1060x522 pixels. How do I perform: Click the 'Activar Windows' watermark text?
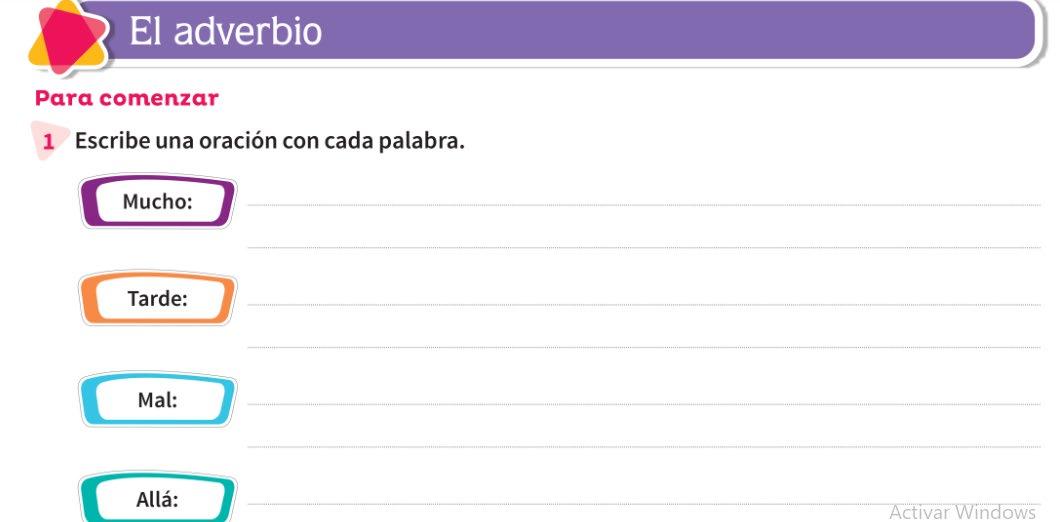coord(961,511)
